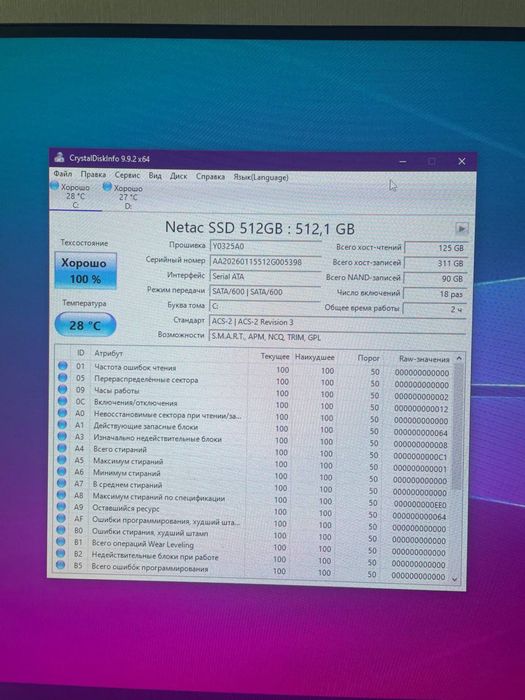Open the Справка menu
Image resolution: width=525 pixels, height=700 pixels.
210,176
